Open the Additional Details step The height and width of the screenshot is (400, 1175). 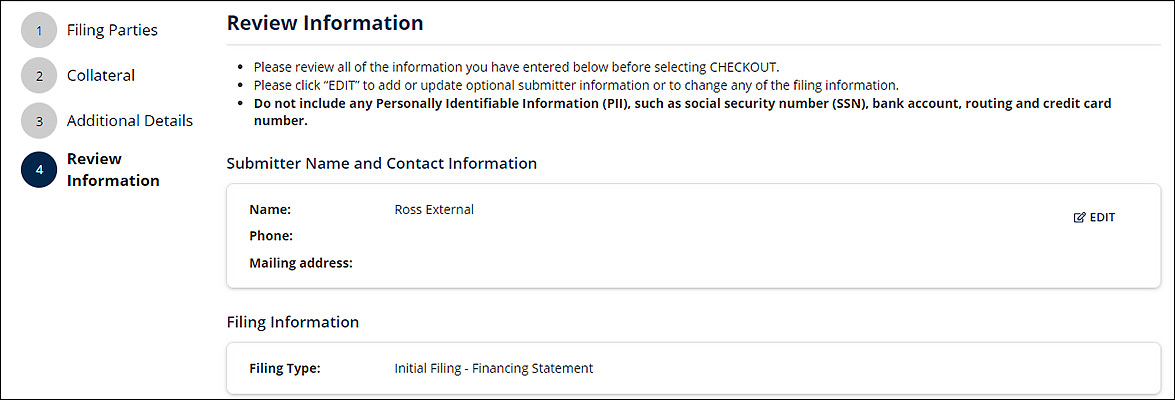click(x=130, y=121)
